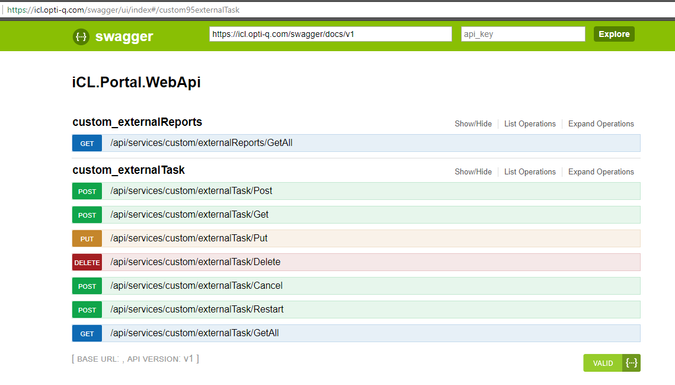Image resolution: width=675 pixels, height=385 pixels.
Task: Expand the /externalTask/Put endpoint path
Action: pyautogui.click(x=189, y=238)
